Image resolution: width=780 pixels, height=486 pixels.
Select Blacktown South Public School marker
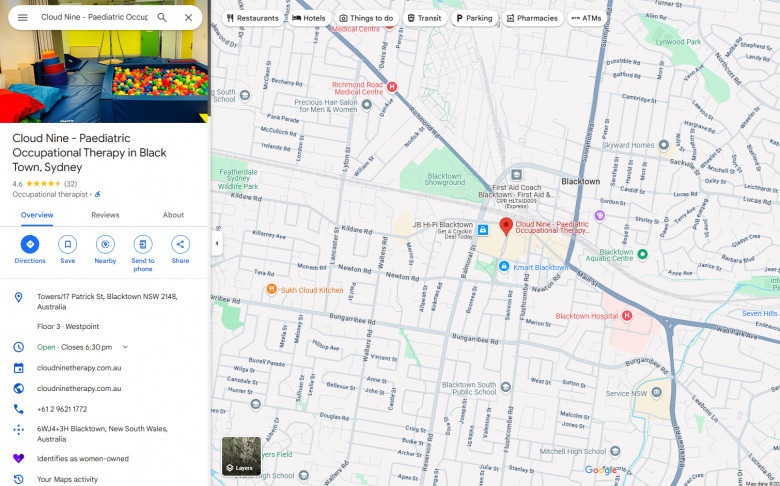[x=505, y=387]
